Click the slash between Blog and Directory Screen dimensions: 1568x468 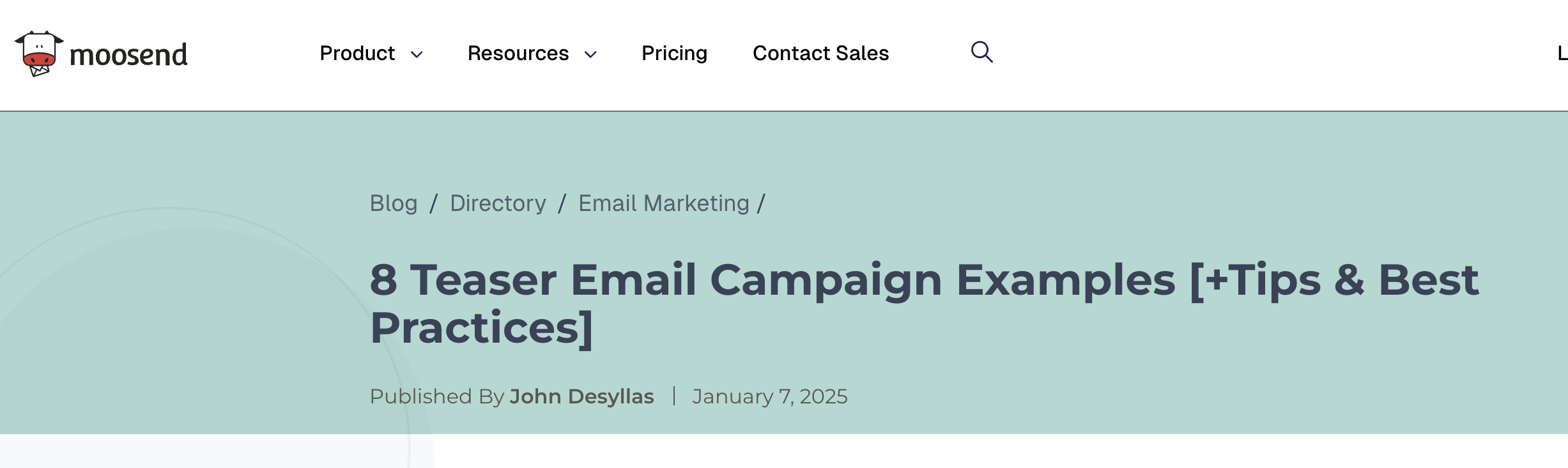pos(434,203)
